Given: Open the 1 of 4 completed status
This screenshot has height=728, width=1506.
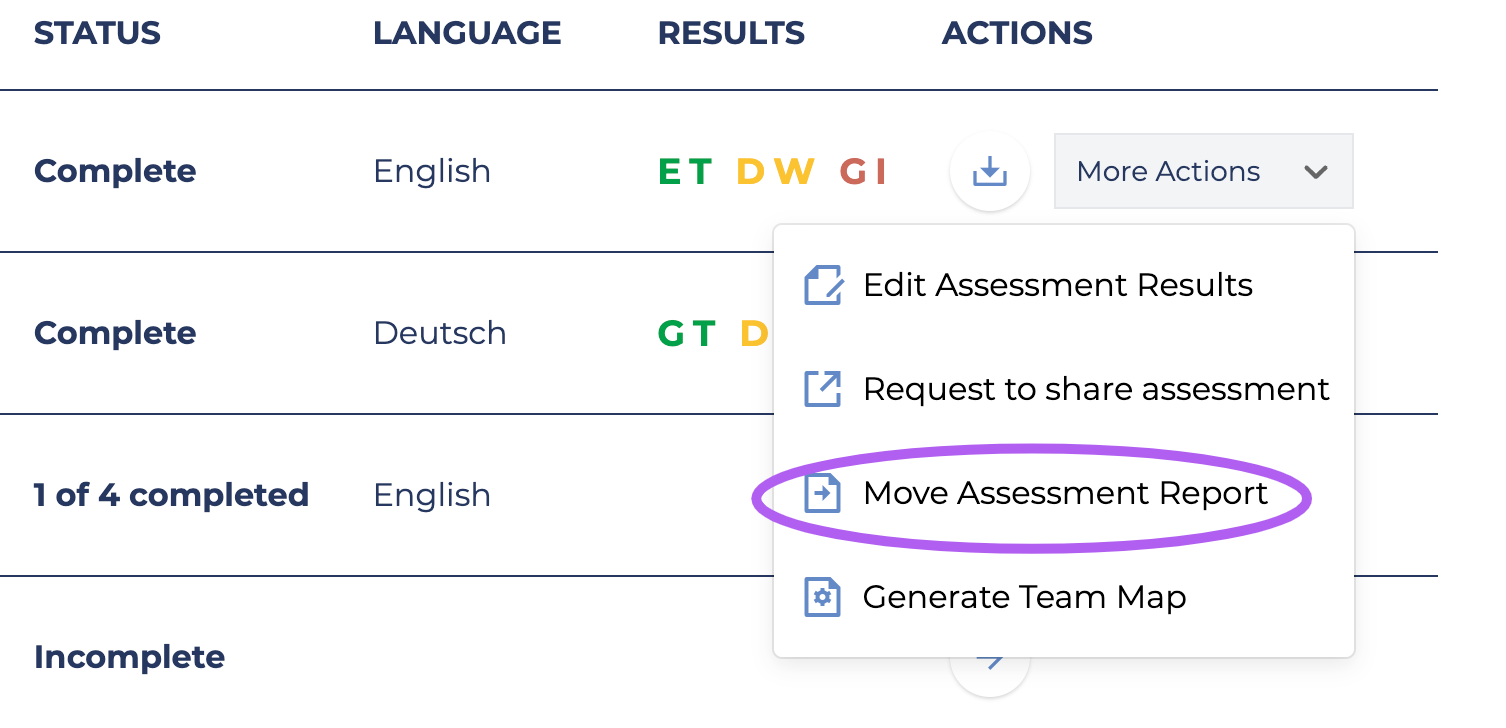Looking at the screenshot, I should tap(171, 495).
